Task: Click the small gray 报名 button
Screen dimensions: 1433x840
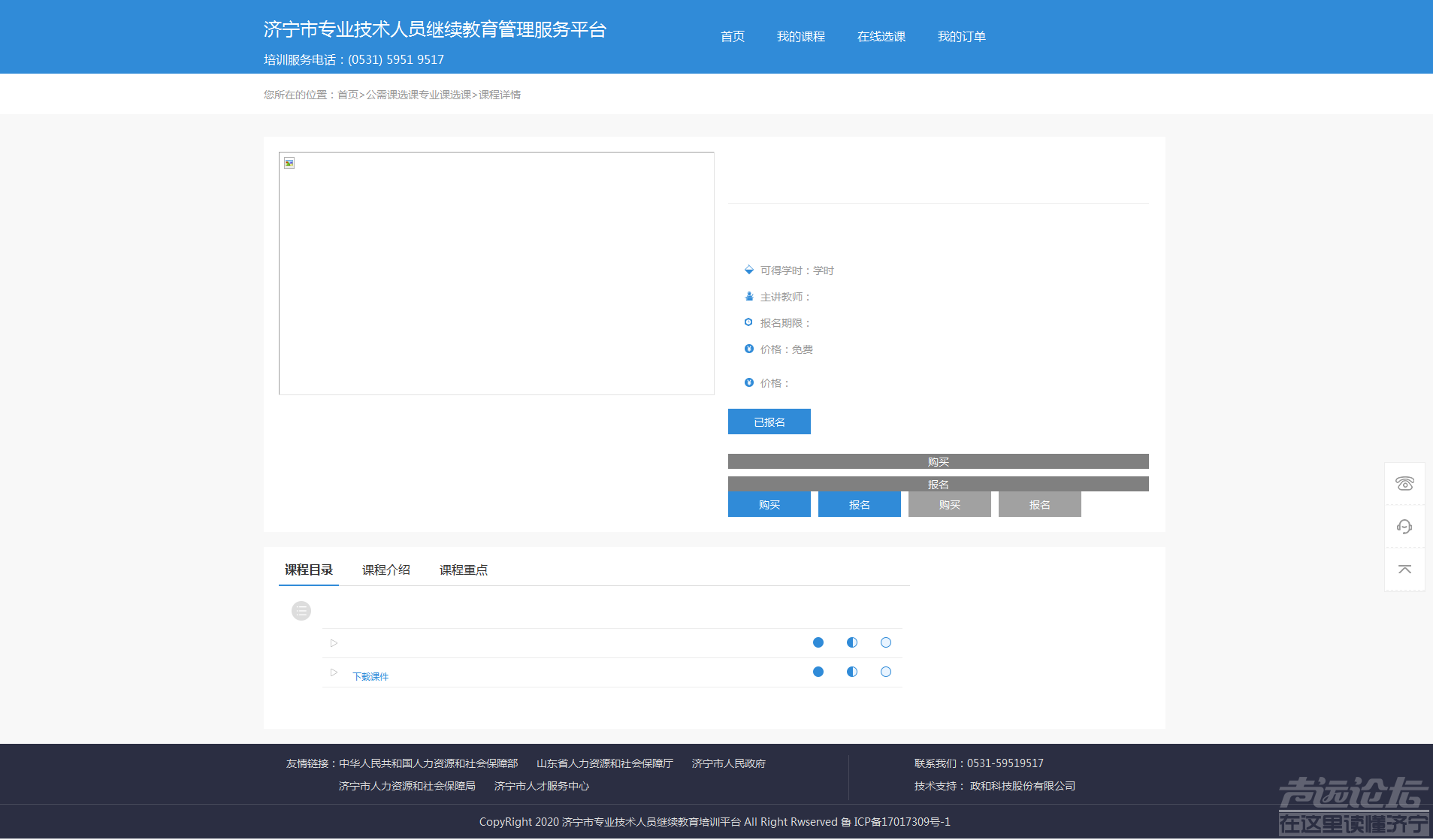Action: click(x=1040, y=504)
